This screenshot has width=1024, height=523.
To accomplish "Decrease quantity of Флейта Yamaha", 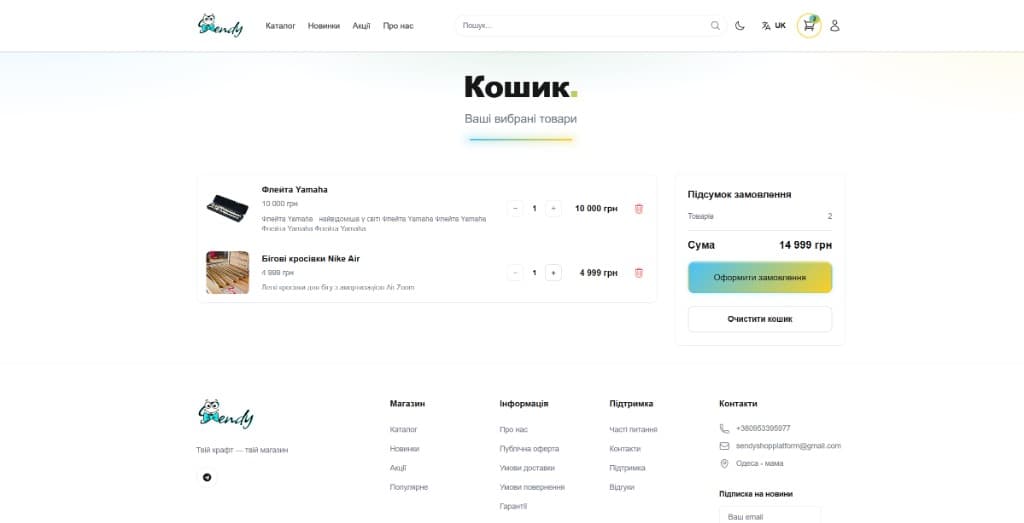I will [515, 208].
